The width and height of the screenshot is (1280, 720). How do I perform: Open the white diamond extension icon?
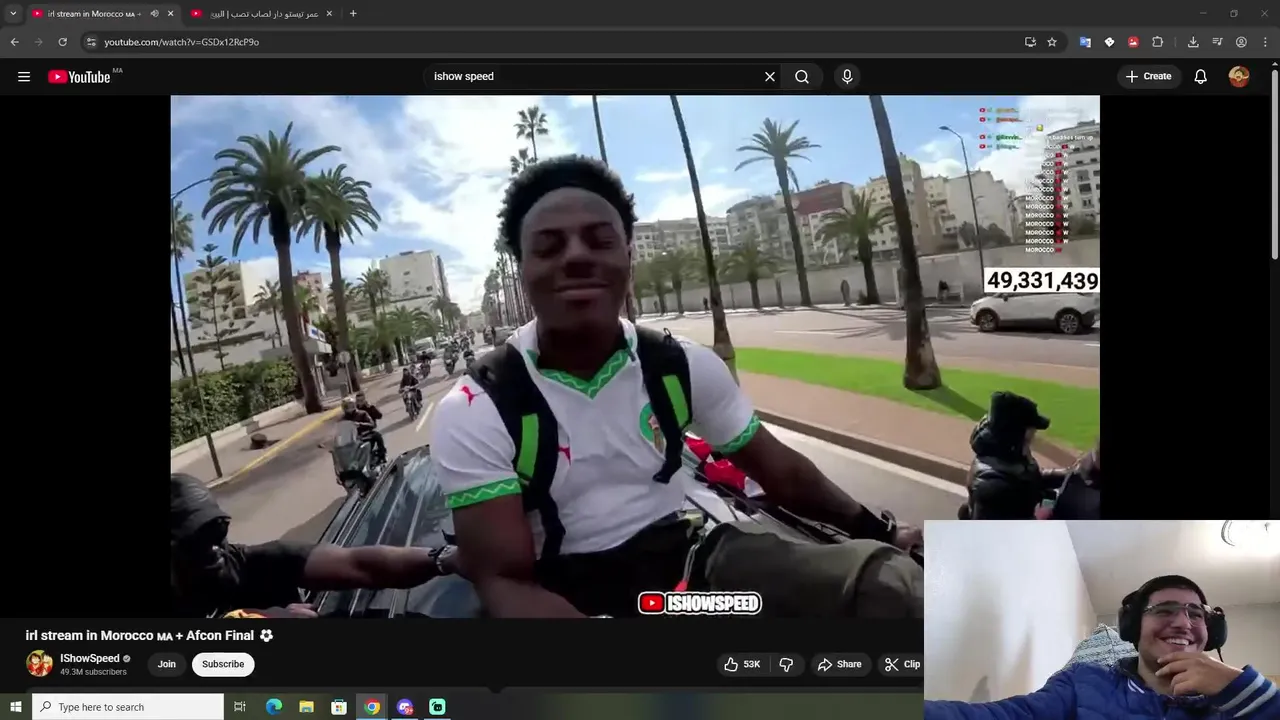tap(1109, 42)
